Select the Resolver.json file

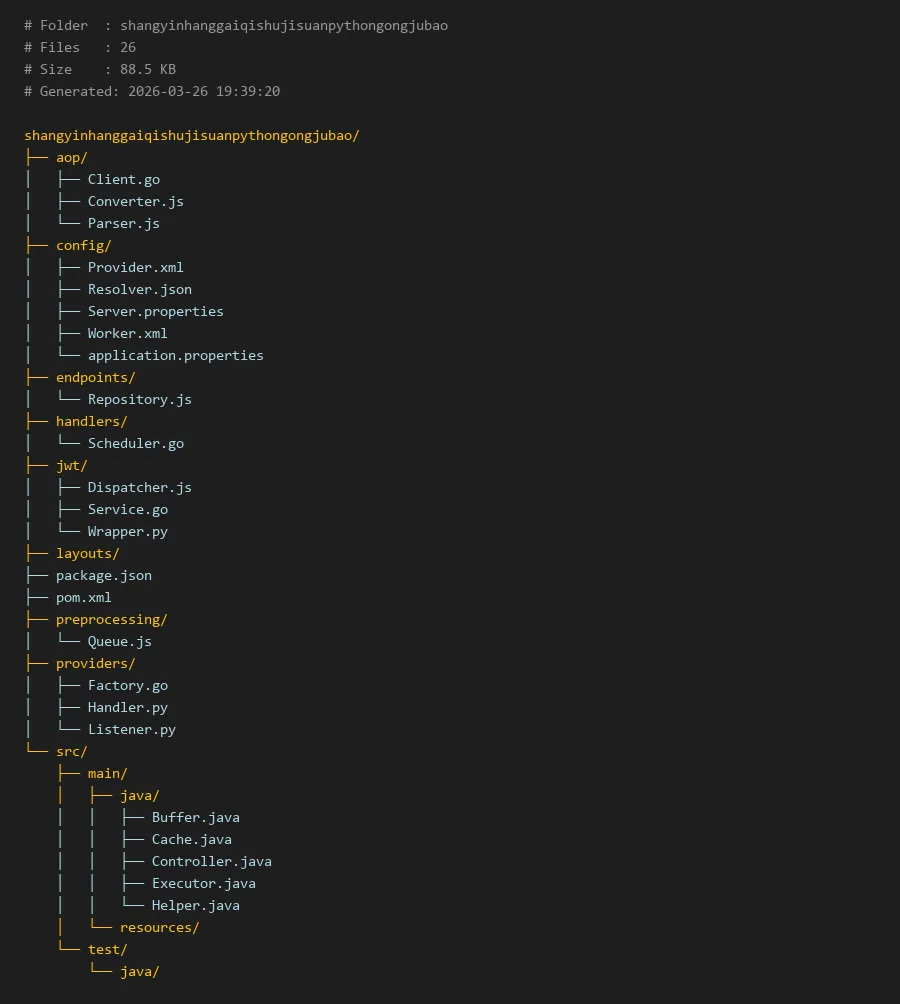click(x=139, y=289)
